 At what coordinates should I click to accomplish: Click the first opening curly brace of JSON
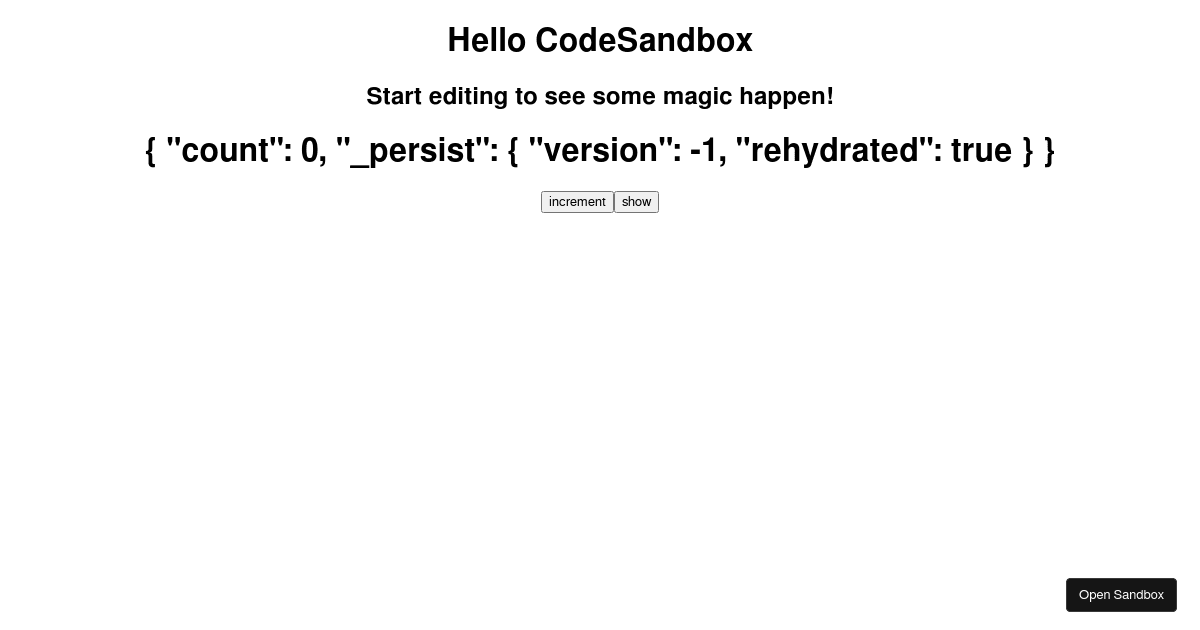click(151, 150)
